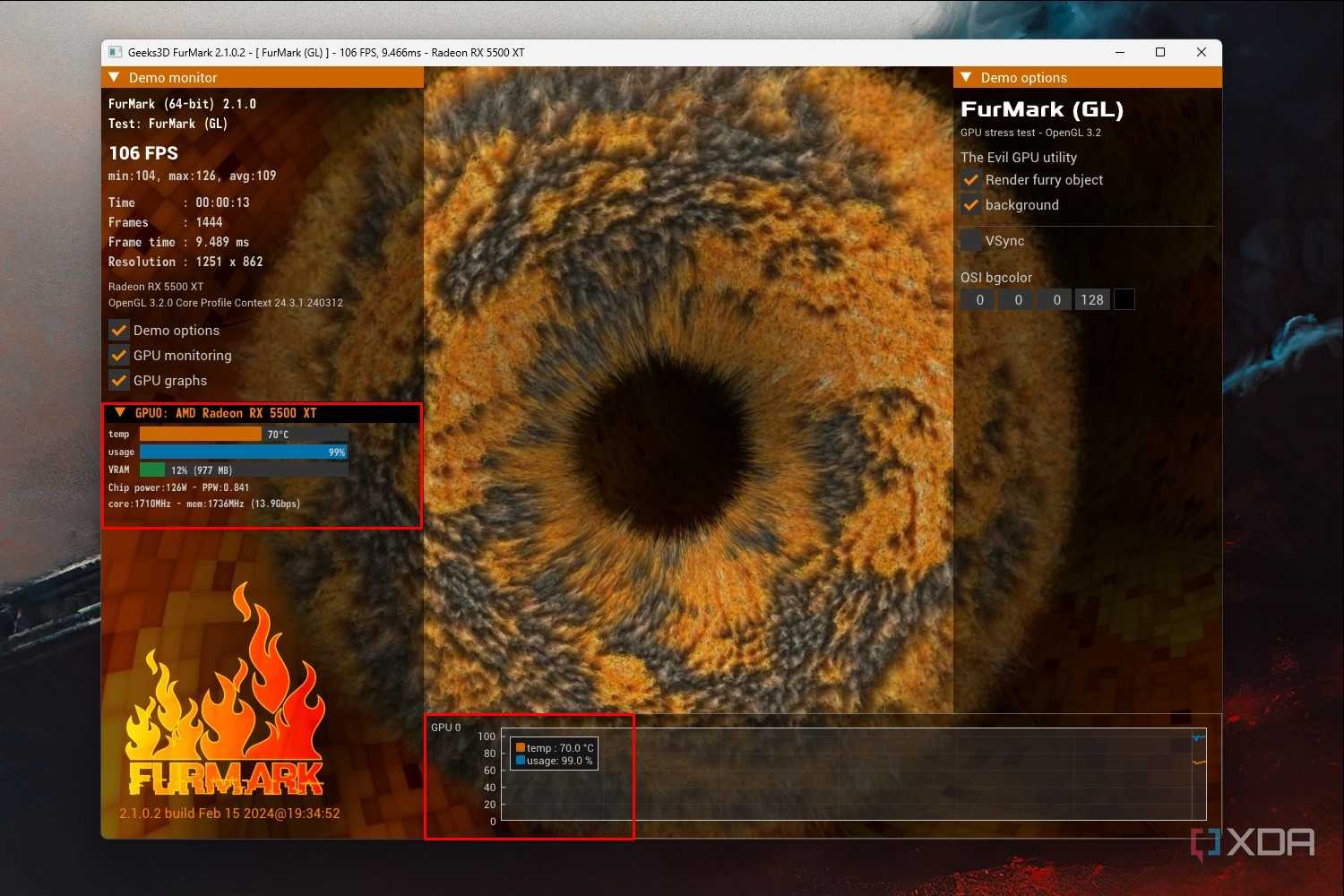This screenshot has width=1344, height=896.
Task: Collapse the Demo options panel triangle
Action: [967, 78]
